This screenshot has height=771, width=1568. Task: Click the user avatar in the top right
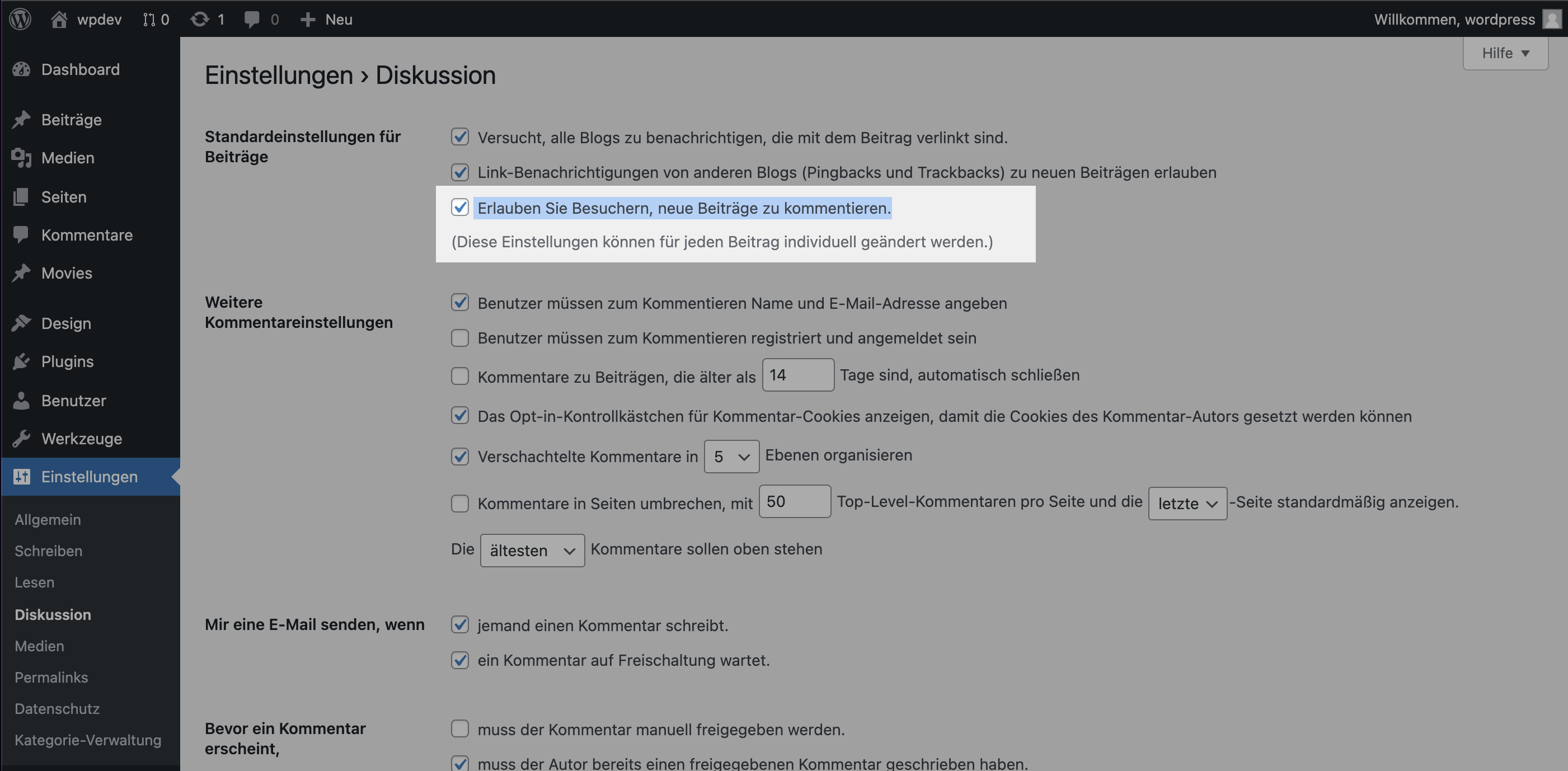(1550, 19)
